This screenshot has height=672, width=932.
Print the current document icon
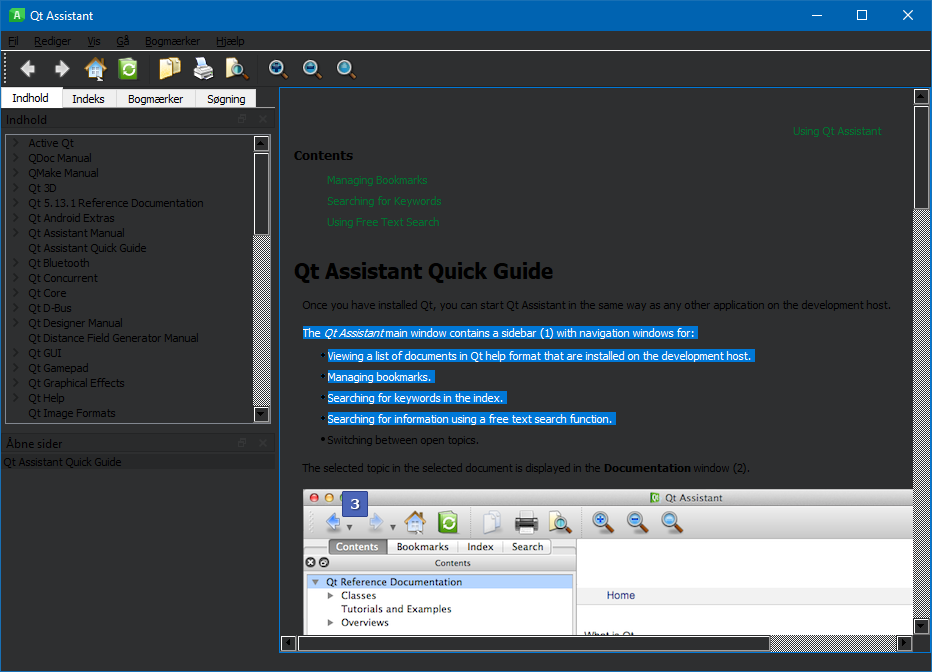click(x=203, y=69)
